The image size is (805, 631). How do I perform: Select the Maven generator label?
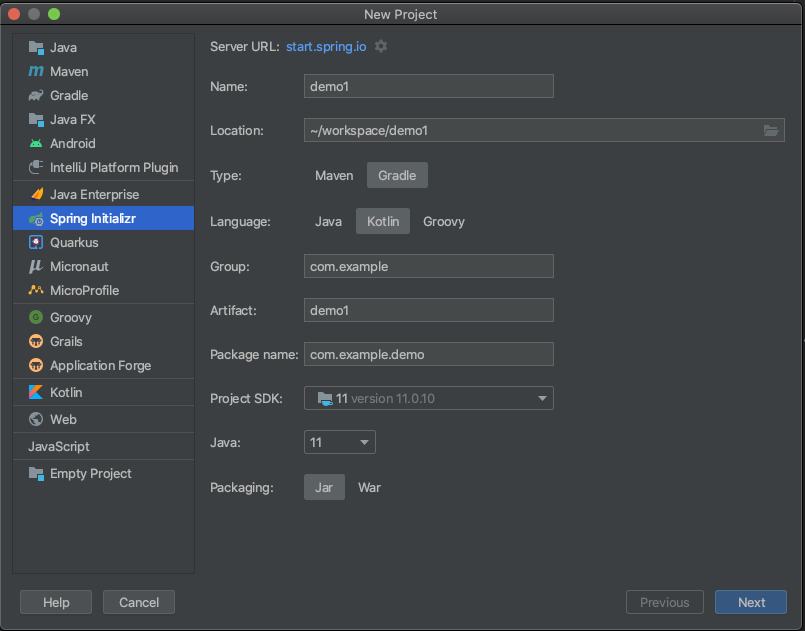click(x=69, y=71)
